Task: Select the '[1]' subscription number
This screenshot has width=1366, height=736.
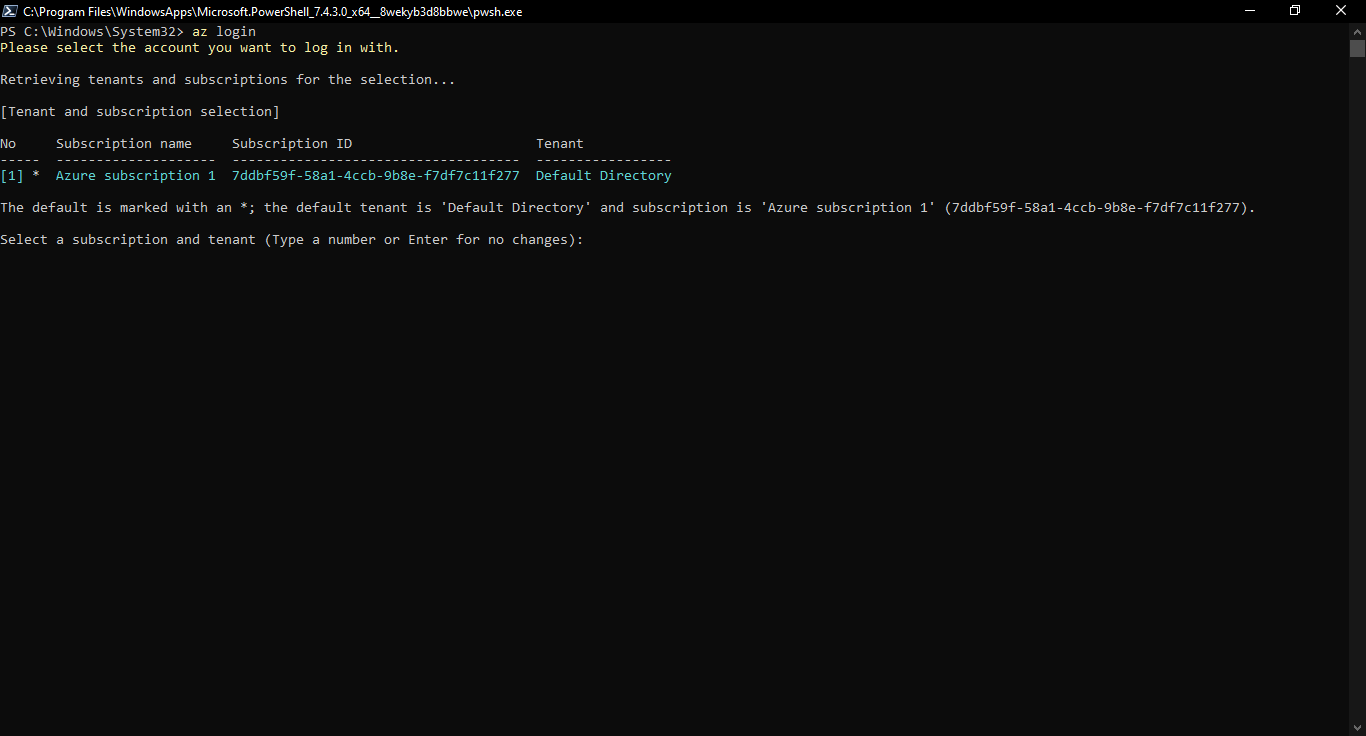Action: click(12, 176)
